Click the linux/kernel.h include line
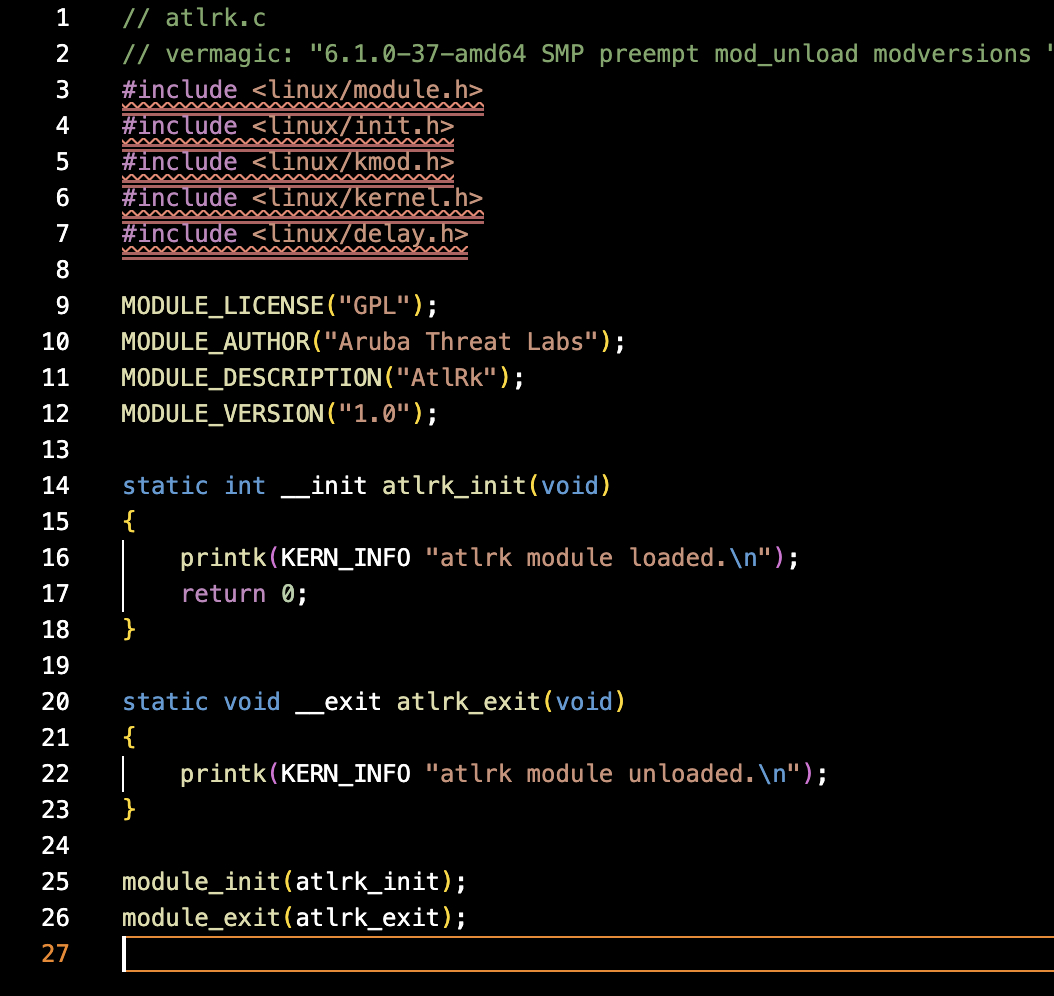This screenshot has height=996, width=1054. point(302,198)
